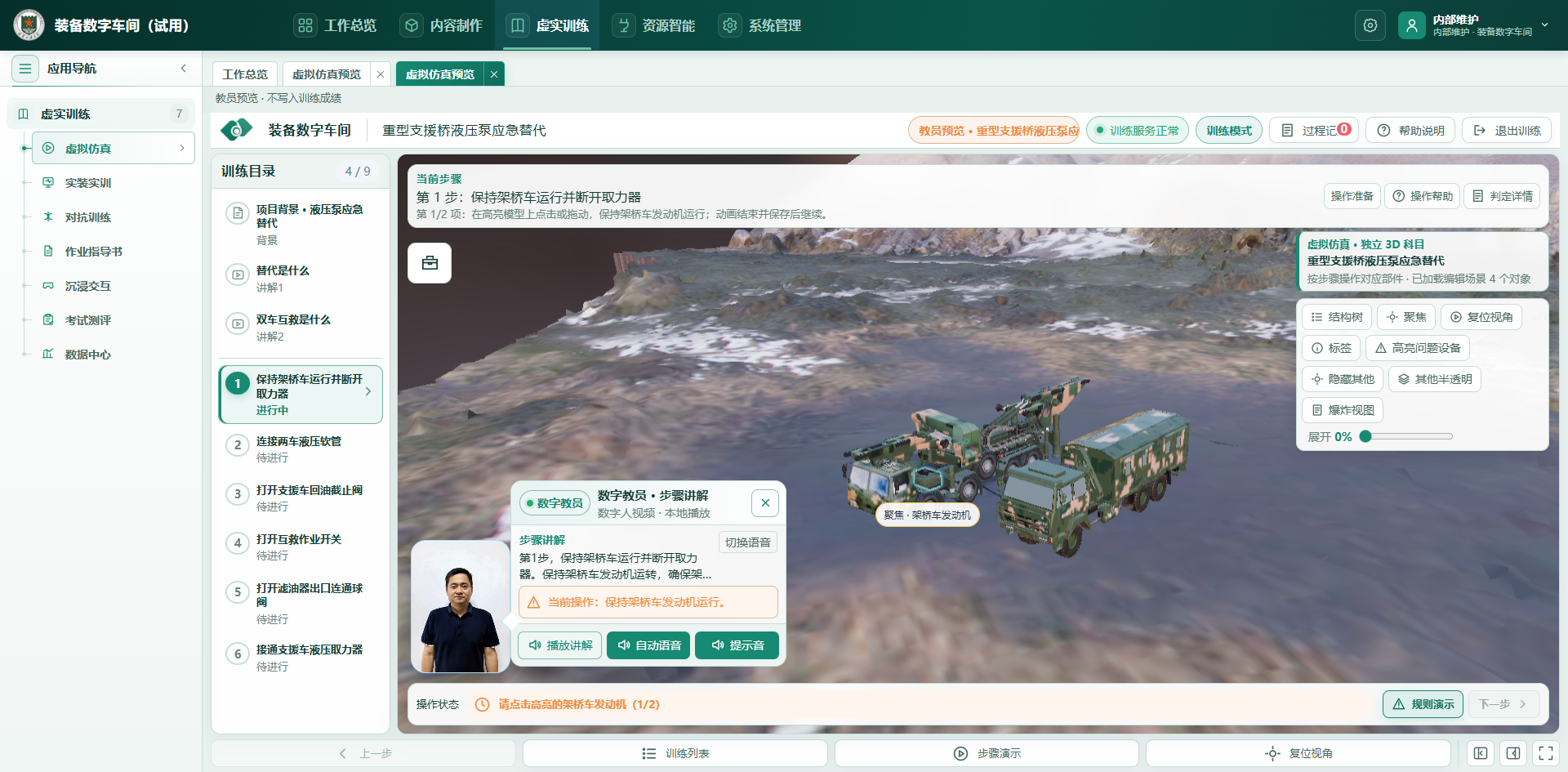Screen dimensions: 1568x772
Task: Collapse the 应用导航 sidebar with chevron
Action: [184, 69]
